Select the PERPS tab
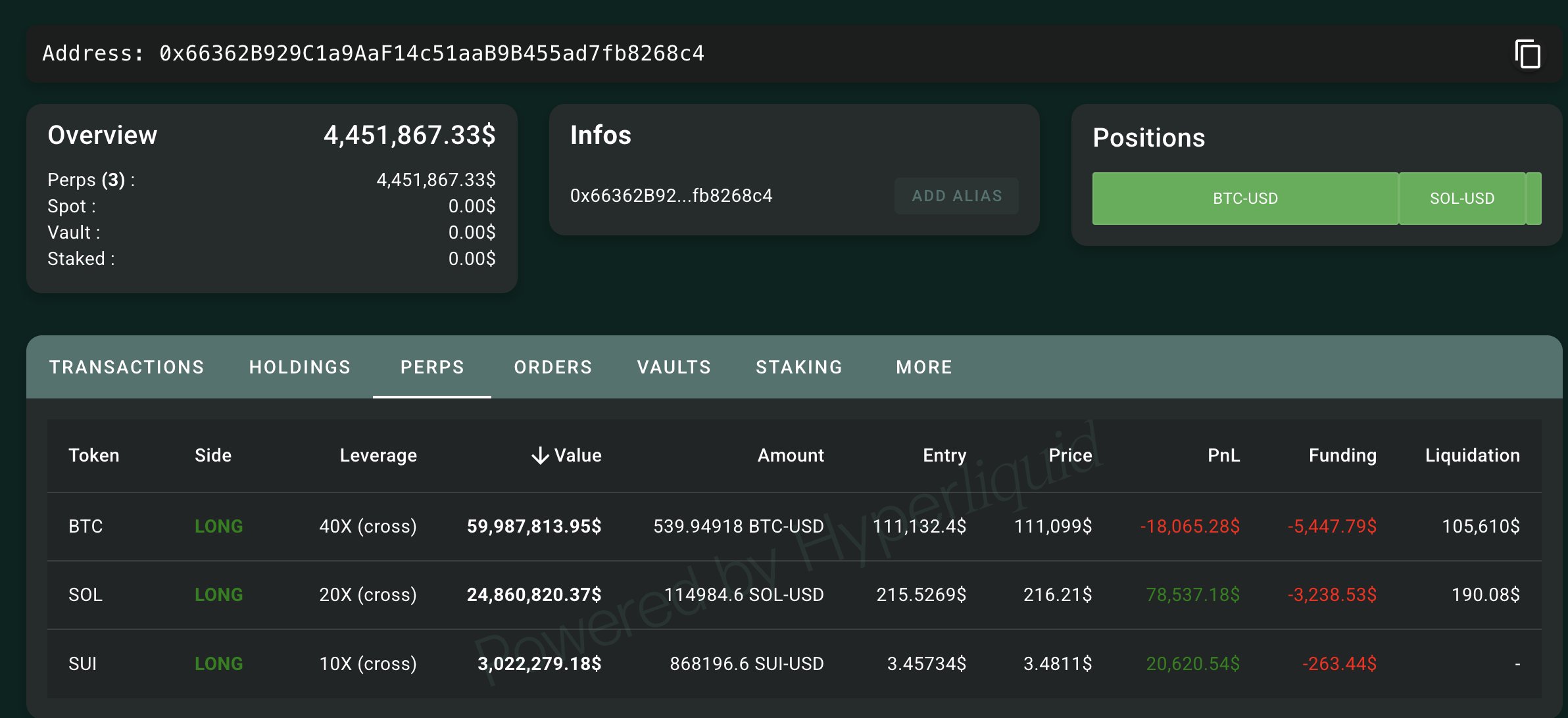Screen dimensions: 1568x718 (x=432, y=367)
